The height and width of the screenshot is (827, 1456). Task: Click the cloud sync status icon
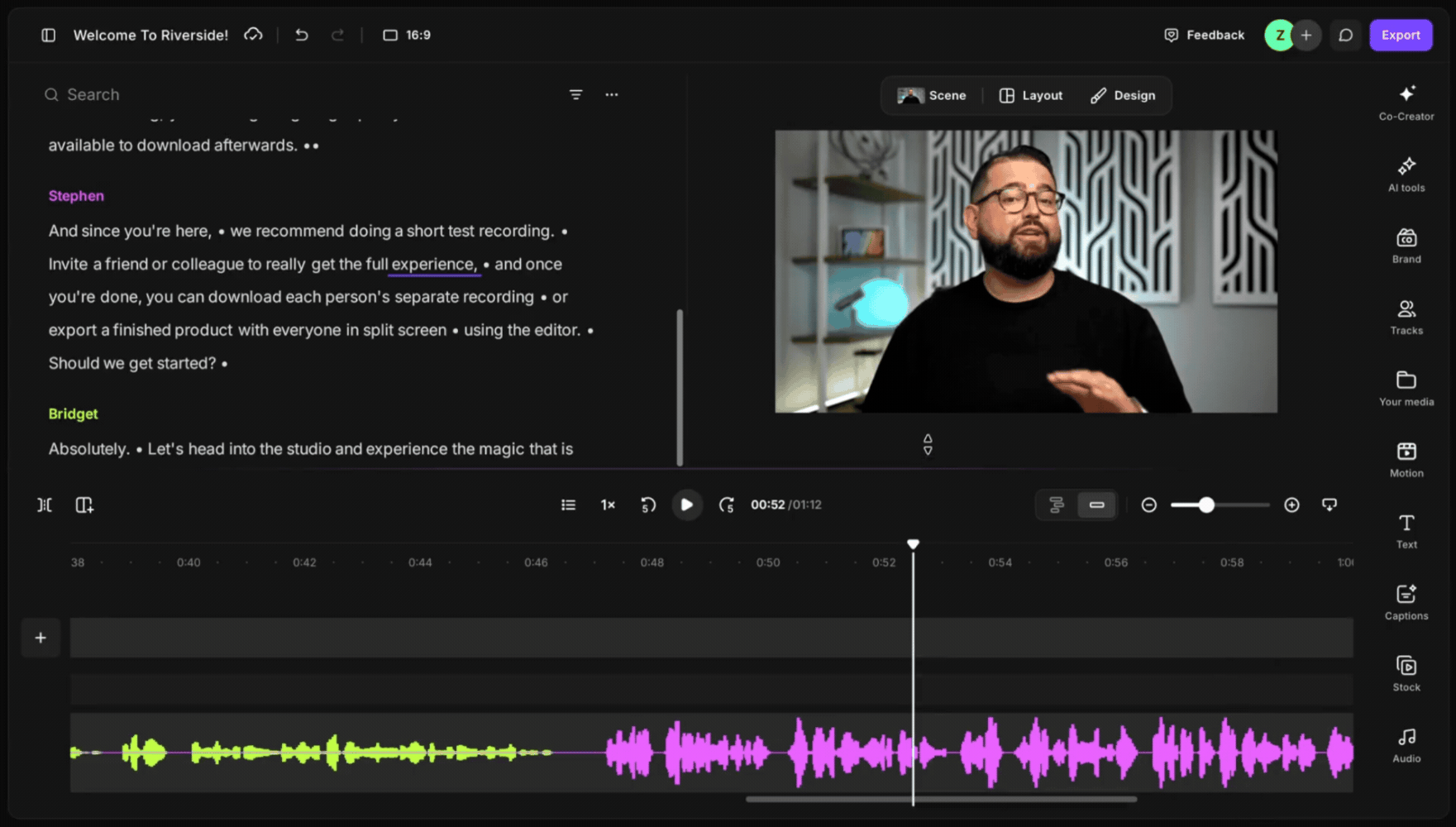click(253, 35)
